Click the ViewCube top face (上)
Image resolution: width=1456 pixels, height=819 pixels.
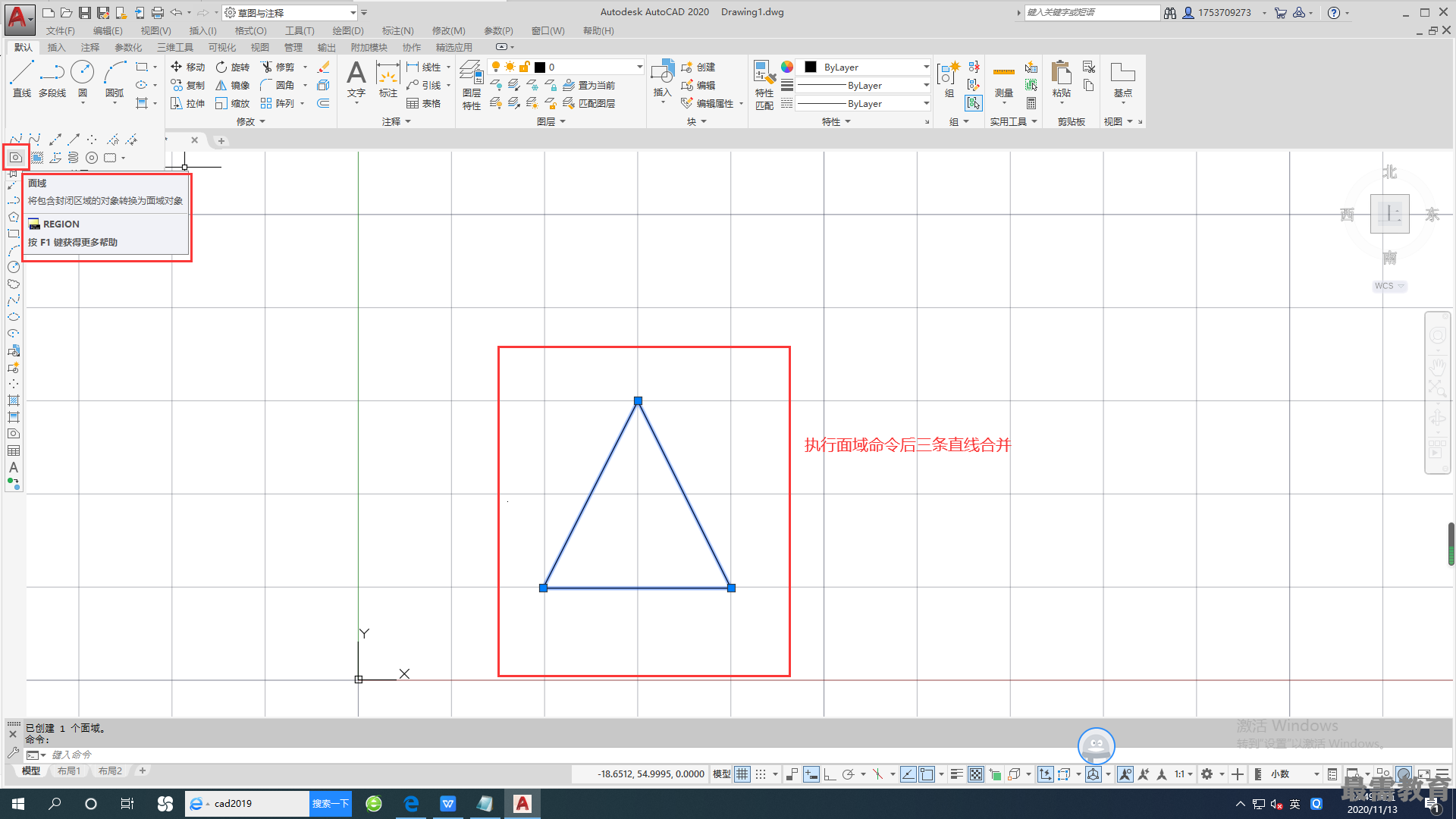coord(1389,214)
